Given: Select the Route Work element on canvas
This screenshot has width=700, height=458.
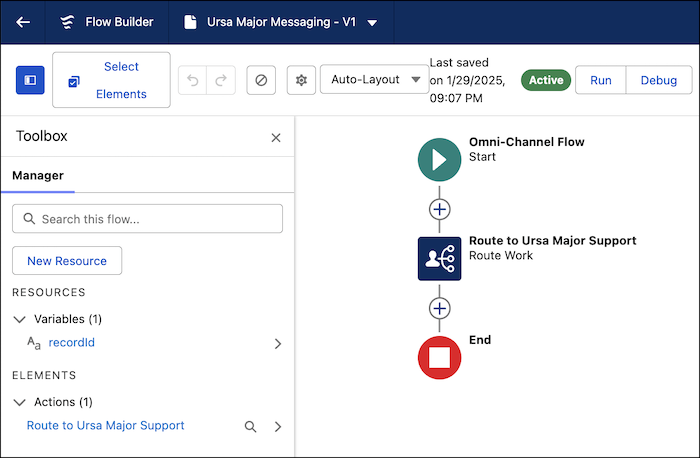Looking at the screenshot, I should (439, 258).
